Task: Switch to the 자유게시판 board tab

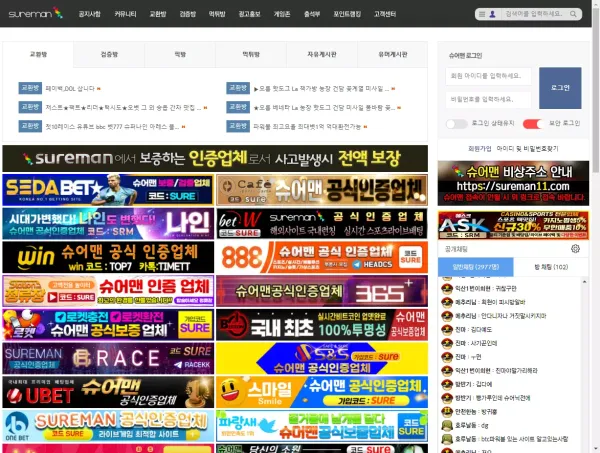Action: pos(322,55)
